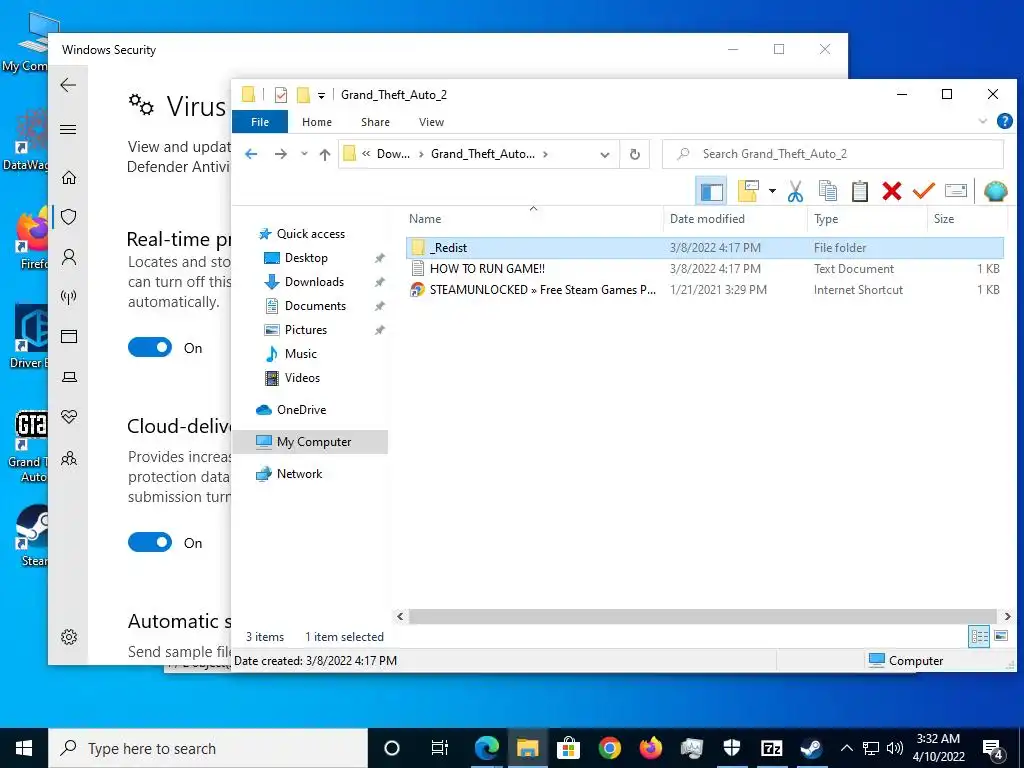Go up one folder level
Screen dimensions: 1024x768
325,154
